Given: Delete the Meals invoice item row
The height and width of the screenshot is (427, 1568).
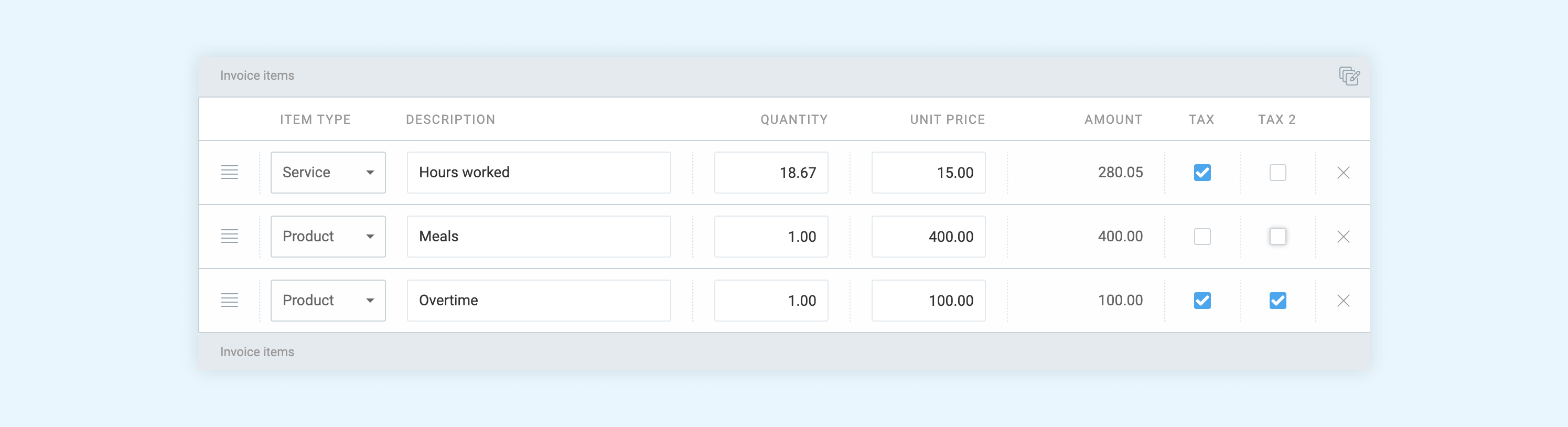Looking at the screenshot, I should [1344, 237].
